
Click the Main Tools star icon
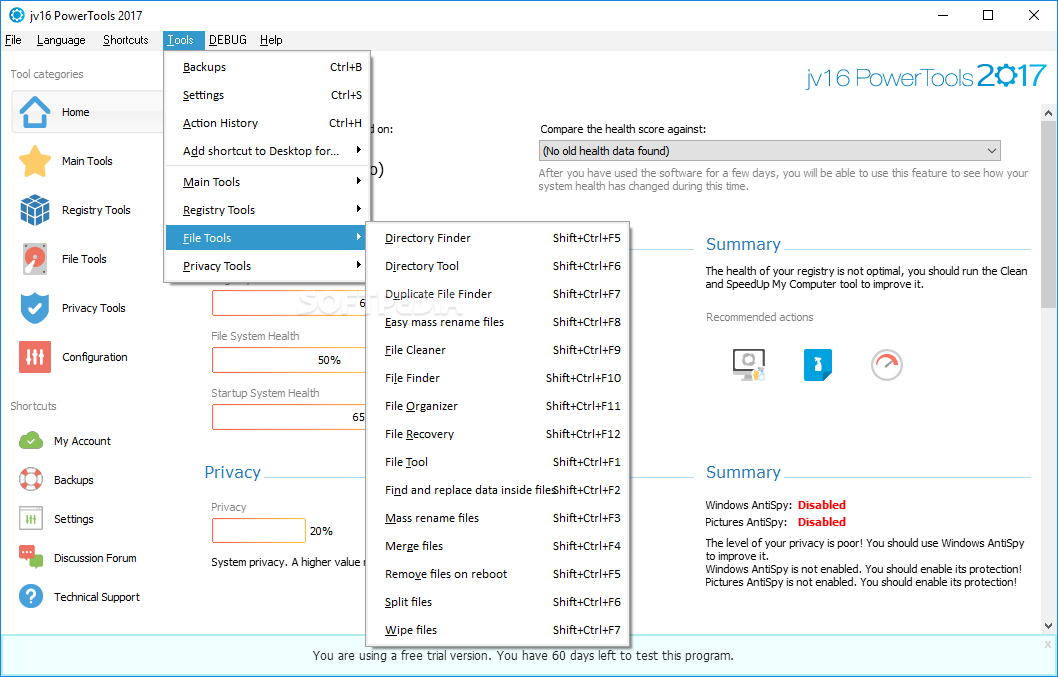[x=34, y=161]
